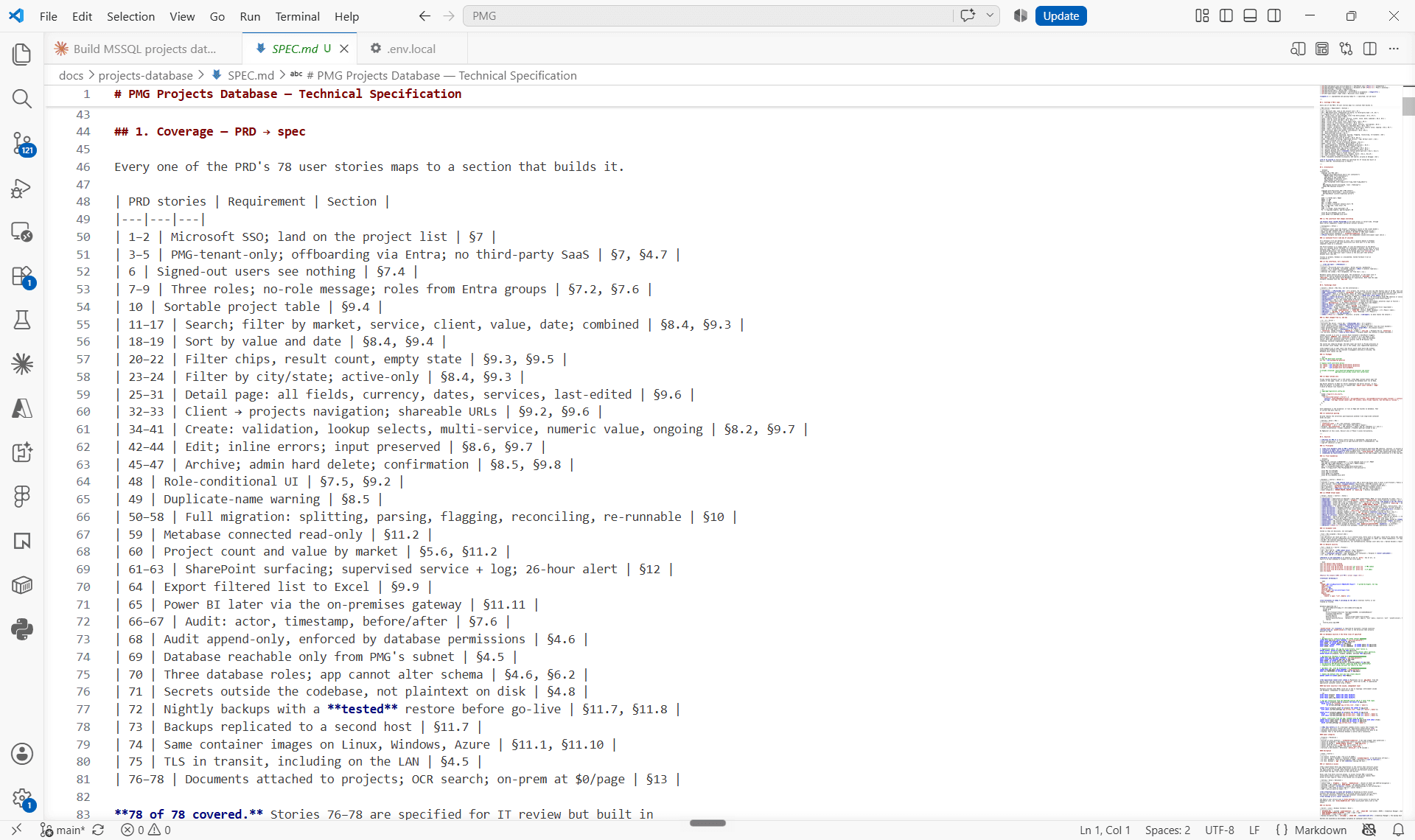The width and height of the screenshot is (1415, 840).
Task: Synchronize changes in the status bar
Action: tap(98, 830)
